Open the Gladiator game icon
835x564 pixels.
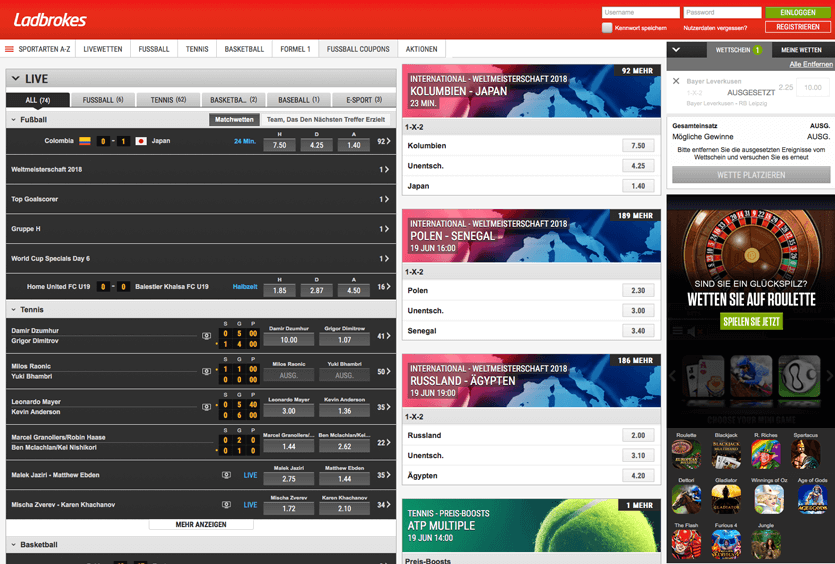[726, 500]
